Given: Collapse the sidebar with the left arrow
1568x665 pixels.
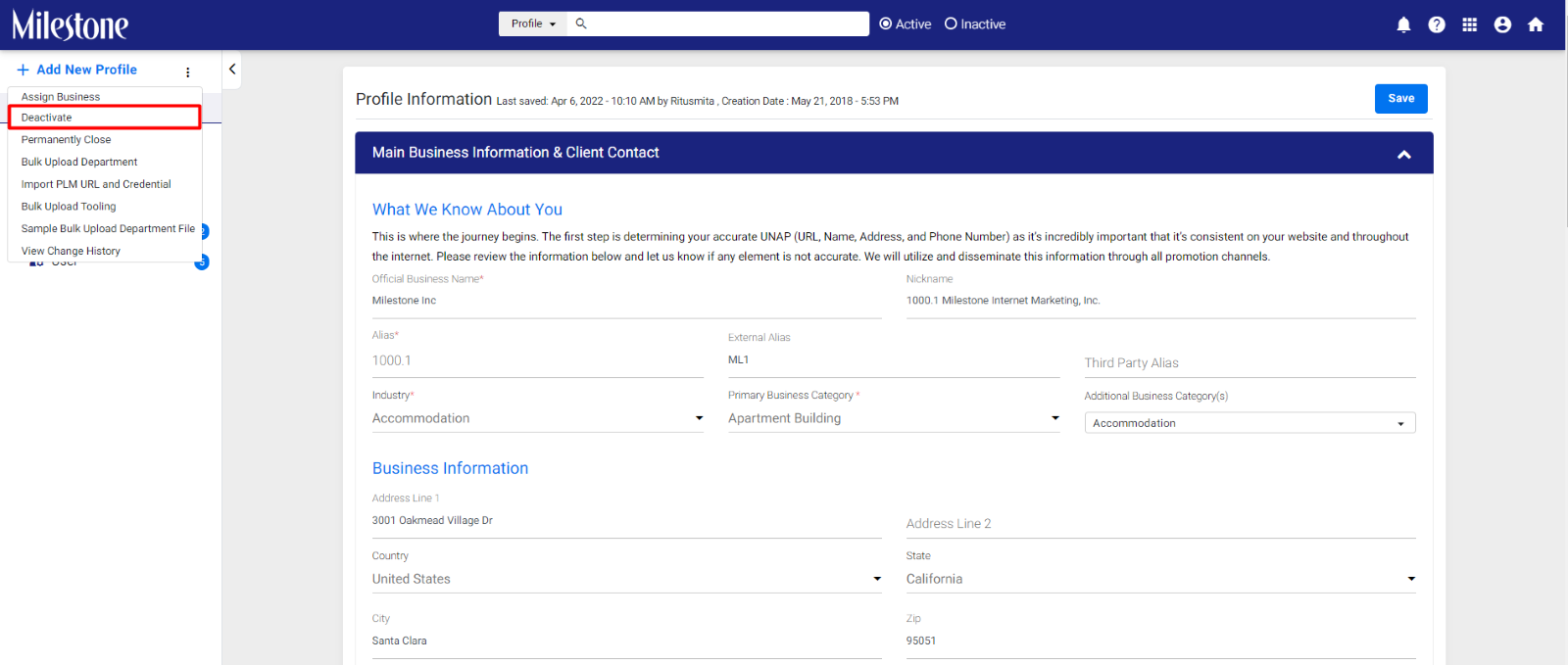Looking at the screenshot, I should [232, 70].
